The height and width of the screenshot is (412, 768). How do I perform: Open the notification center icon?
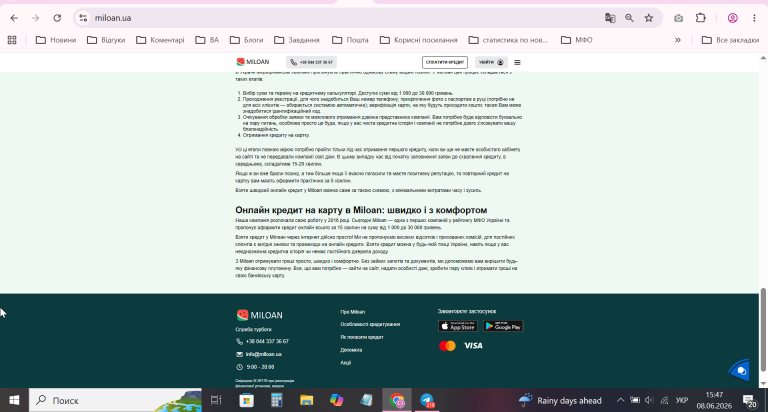[x=749, y=401]
